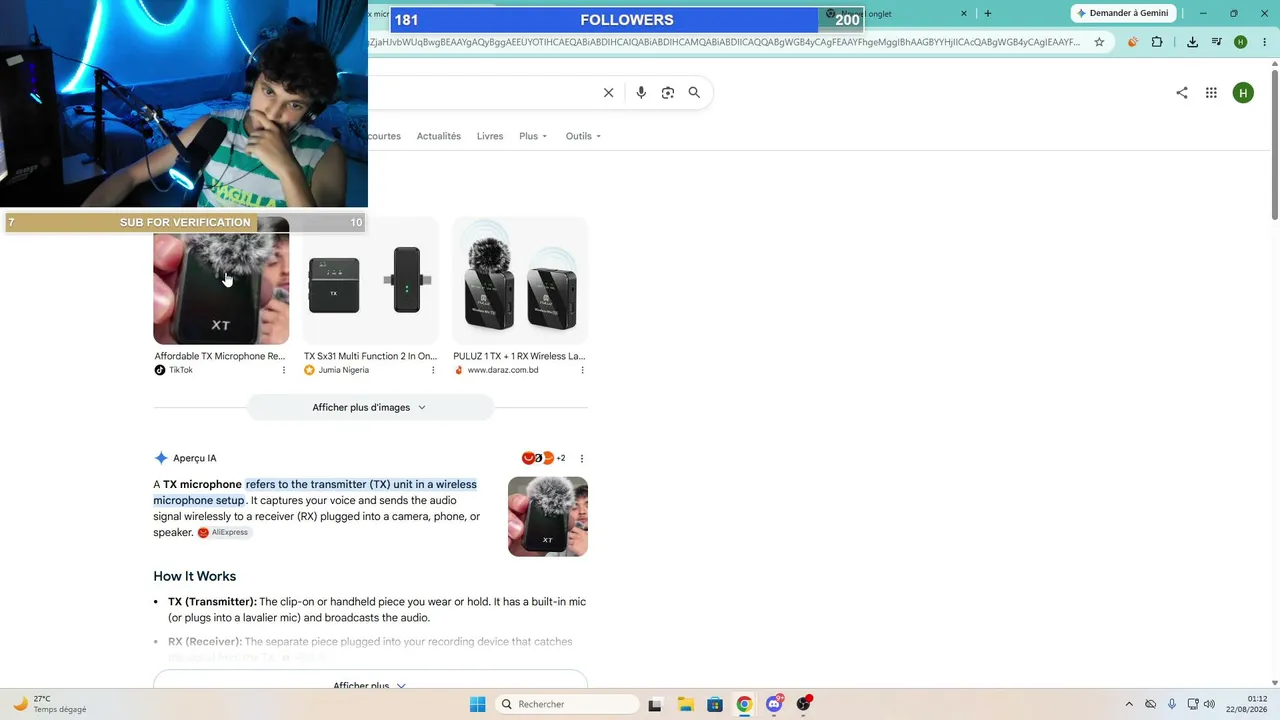
Task: Click the tray microphone icon
Action: pos(1172,704)
